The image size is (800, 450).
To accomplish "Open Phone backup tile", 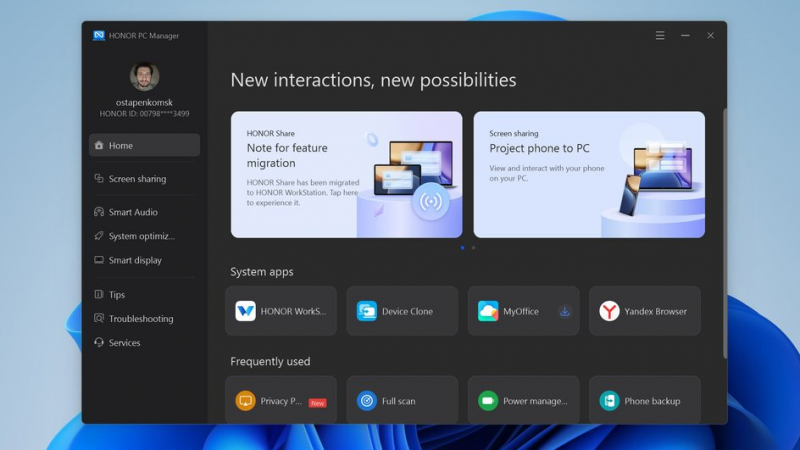I will pyautogui.click(x=645, y=400).
